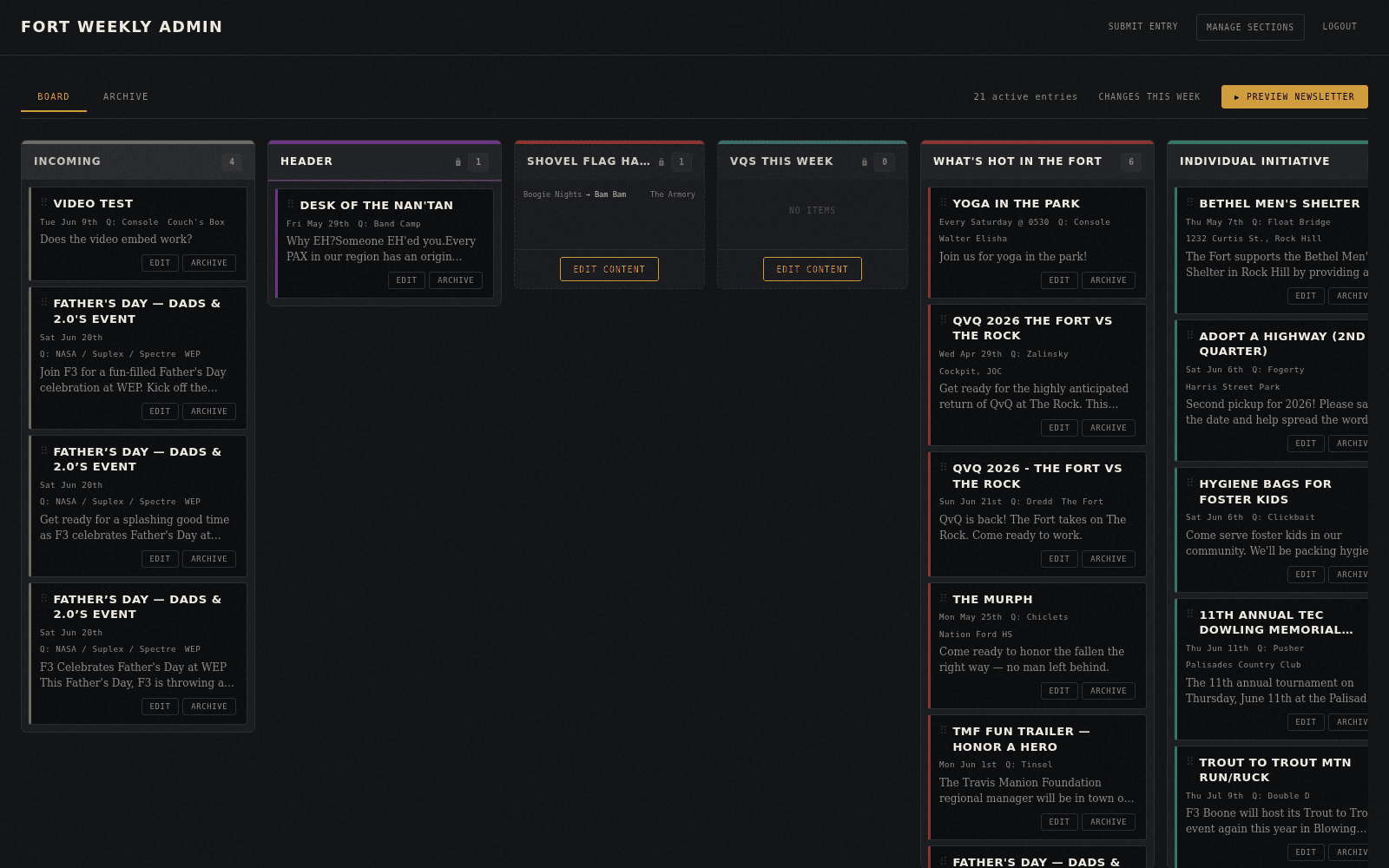Screen dimensions: 1389x868
Task: Click drag handle on 11th Annual Tec Dowling Memorial card
Action: 1190,614
